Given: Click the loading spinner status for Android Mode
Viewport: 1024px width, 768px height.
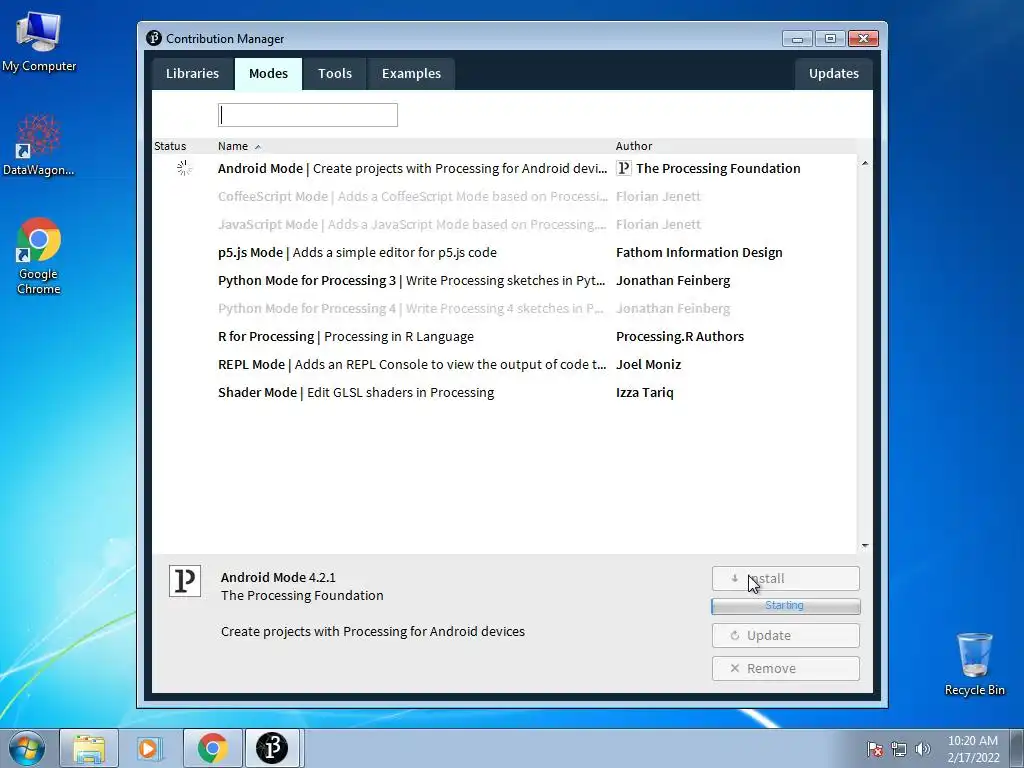Looking at the screenshot, I should click(x=184, y=168).
